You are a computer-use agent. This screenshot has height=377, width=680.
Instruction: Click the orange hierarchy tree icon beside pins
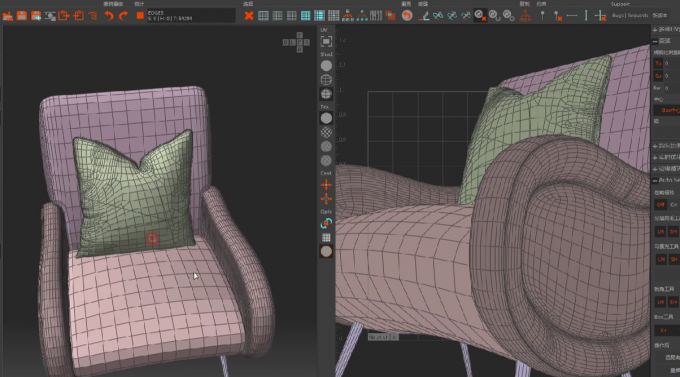(x=525, y=16)
